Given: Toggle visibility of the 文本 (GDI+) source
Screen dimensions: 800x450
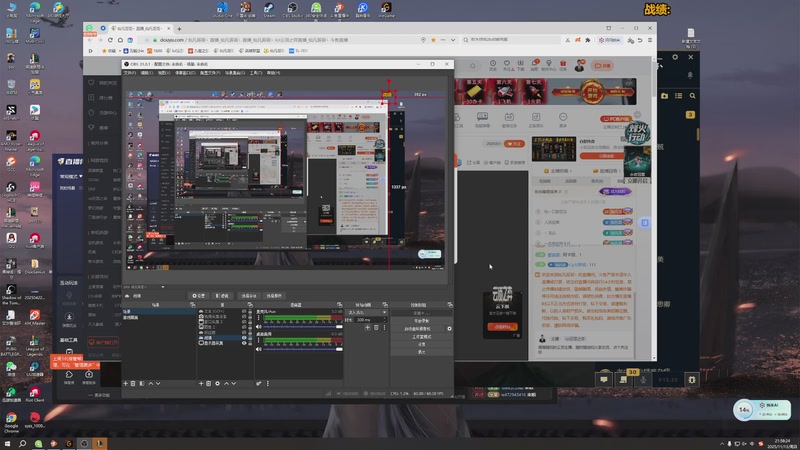Looking at the screenshot, I should 244,311.
